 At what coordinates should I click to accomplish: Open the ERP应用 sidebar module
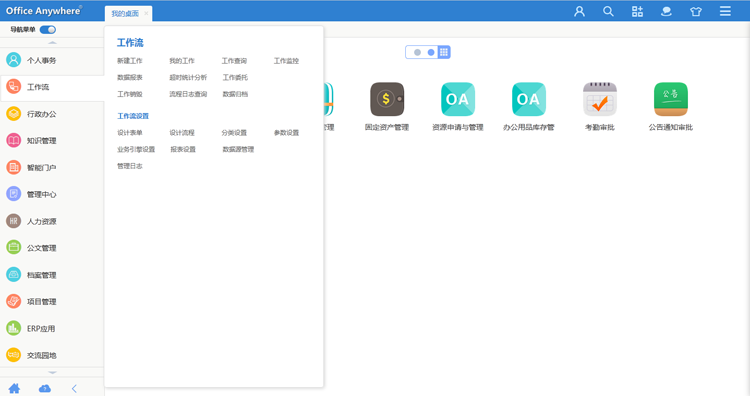[x=52, y=328]
